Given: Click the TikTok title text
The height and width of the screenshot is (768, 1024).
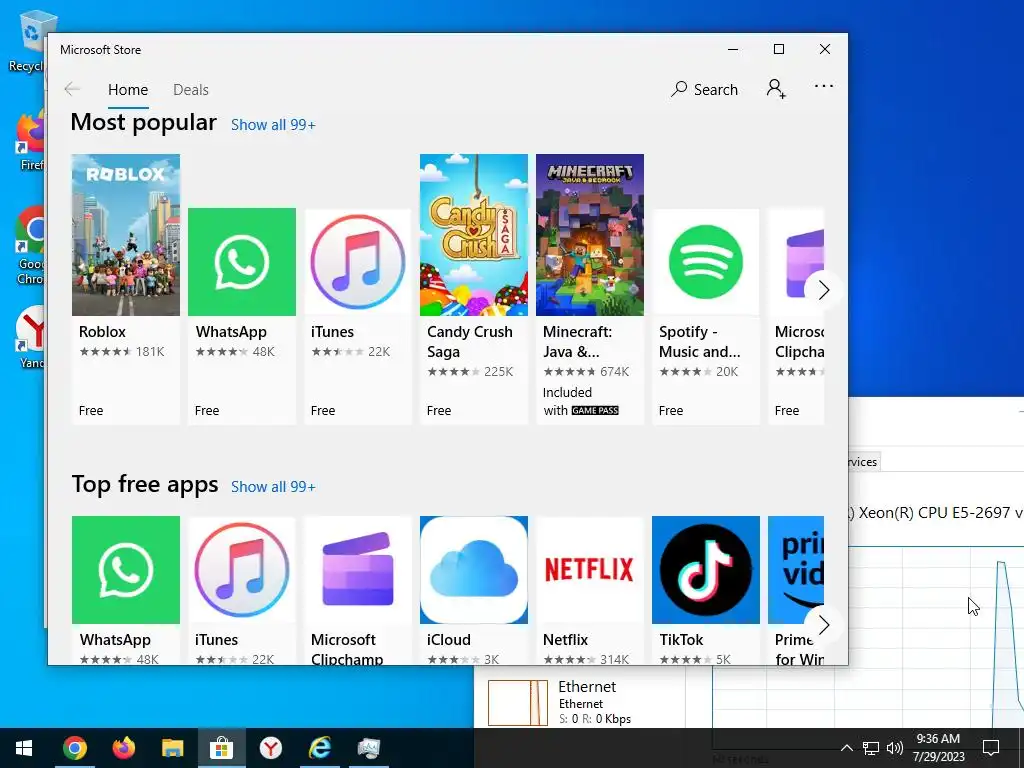Looking at the screenshot, I should tap(681, 640).
